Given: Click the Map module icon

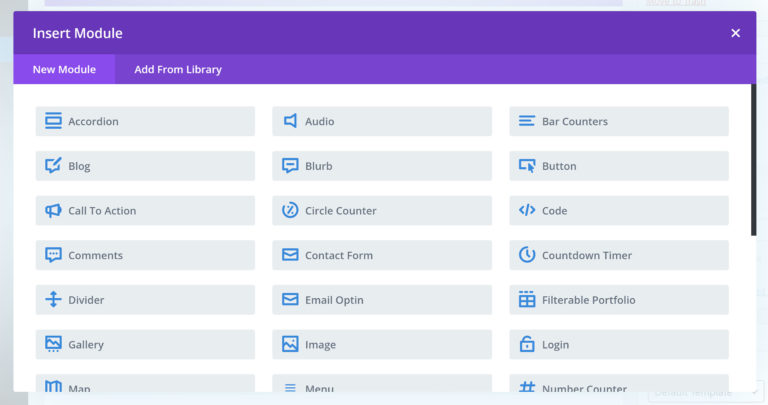Looking at the screenshot, I should coord(53,386).
